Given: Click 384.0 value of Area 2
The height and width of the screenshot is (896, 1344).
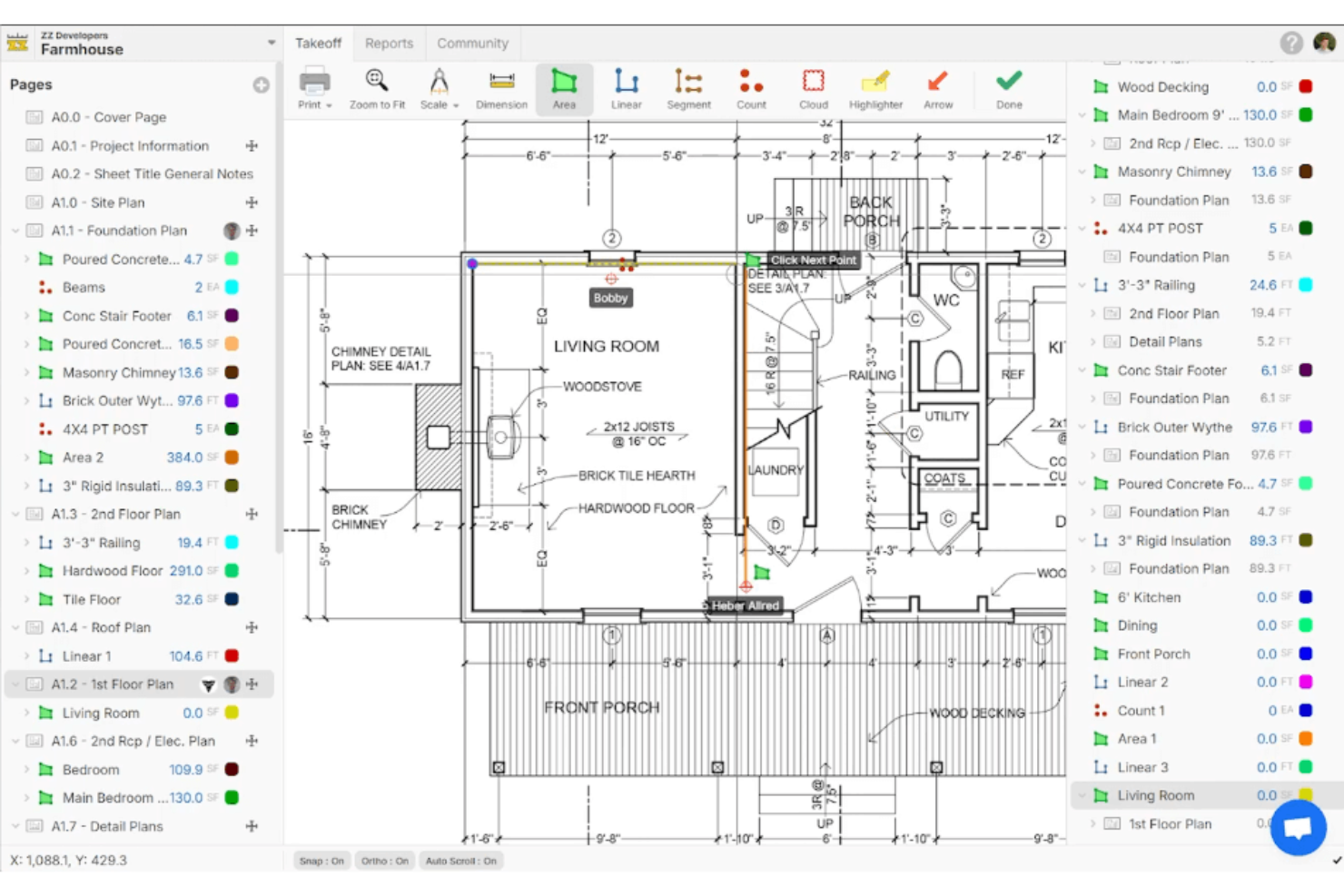Looking at the screenshot, I should point(184,458).
